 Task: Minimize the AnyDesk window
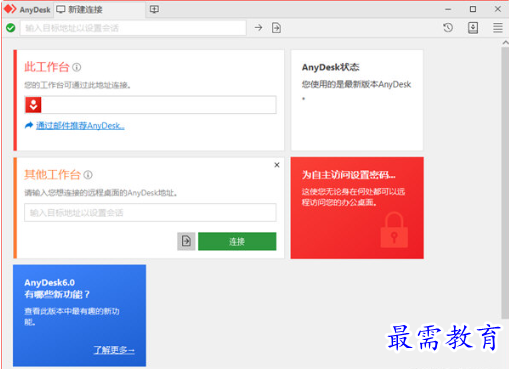448,9
